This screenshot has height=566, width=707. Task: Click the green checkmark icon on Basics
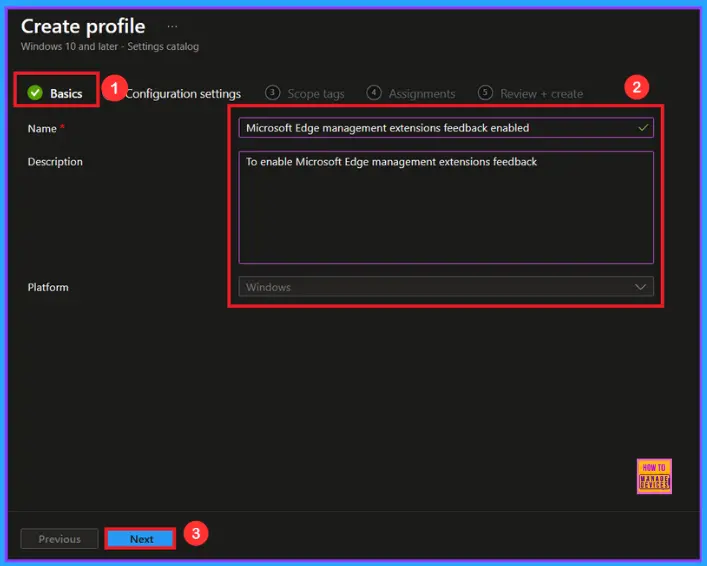click(35, 93)
